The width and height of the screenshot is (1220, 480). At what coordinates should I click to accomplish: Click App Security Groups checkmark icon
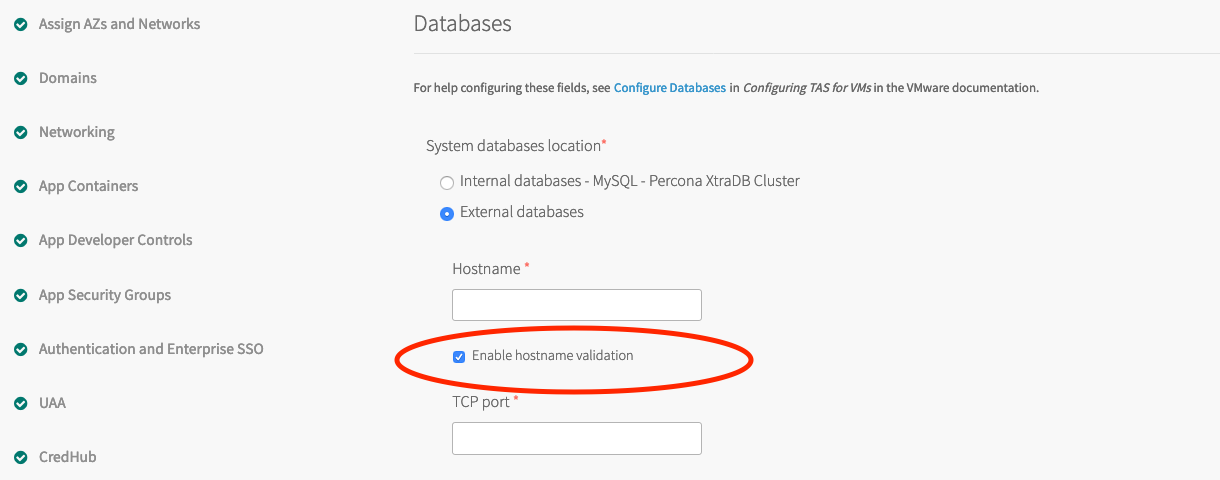pos(20,295)
